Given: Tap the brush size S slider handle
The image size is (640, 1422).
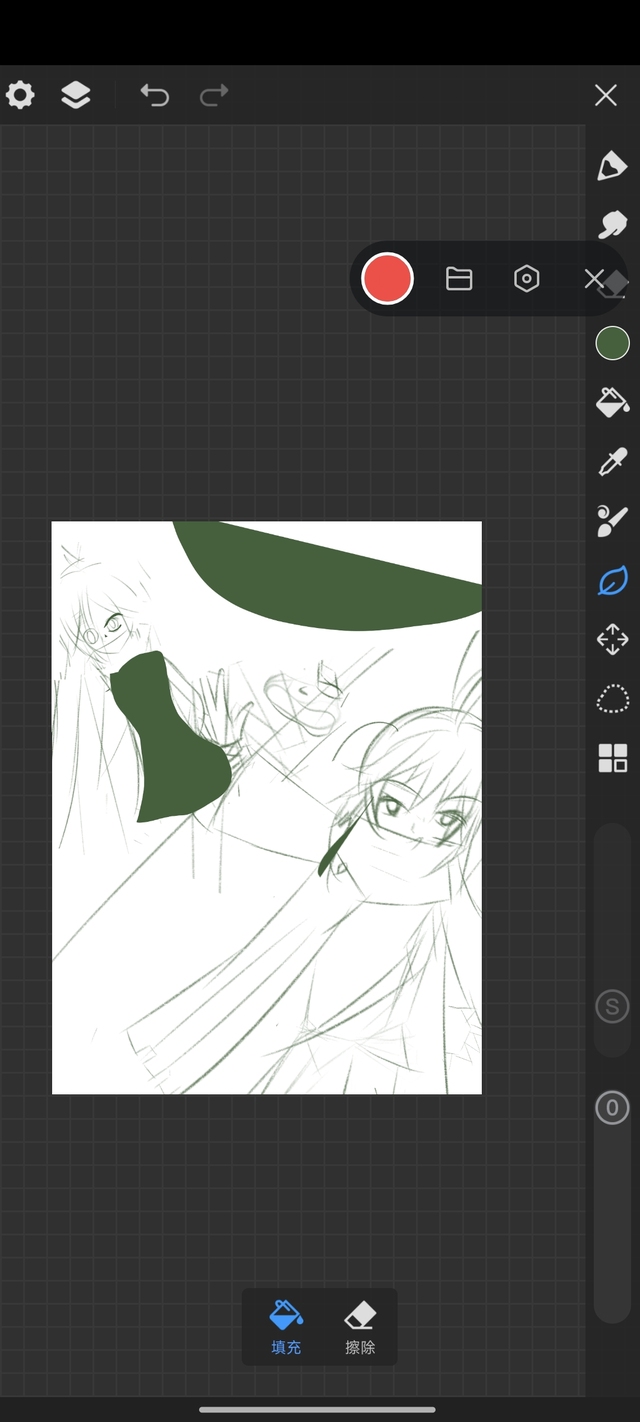Looking at the screenshot, I should [612, 1006].
